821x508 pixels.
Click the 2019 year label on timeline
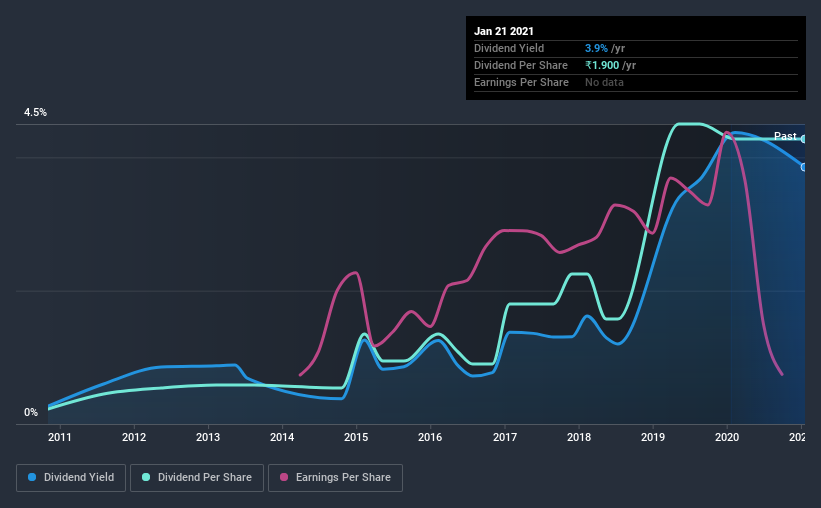pos(653,437)
